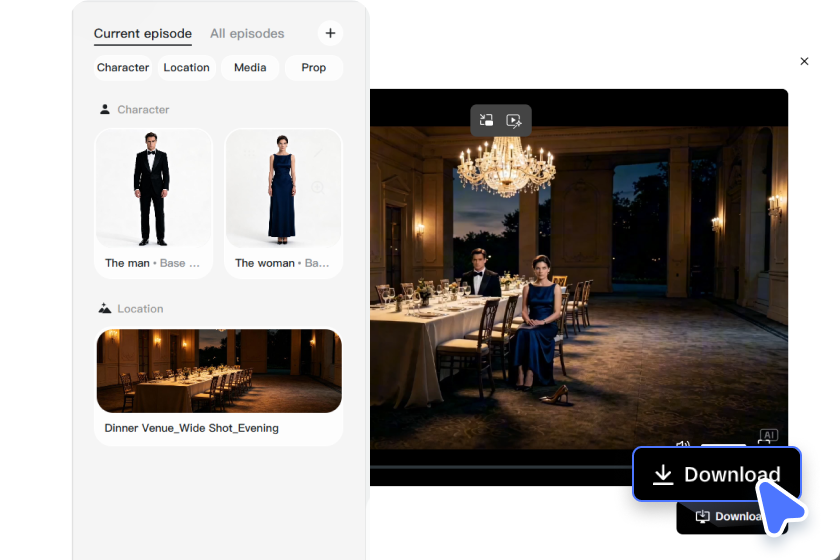Viewport: 840px width, 560px height.
Task: Click the replace frame icon on video
Action: pyautogui.click(x=486, y=120)
